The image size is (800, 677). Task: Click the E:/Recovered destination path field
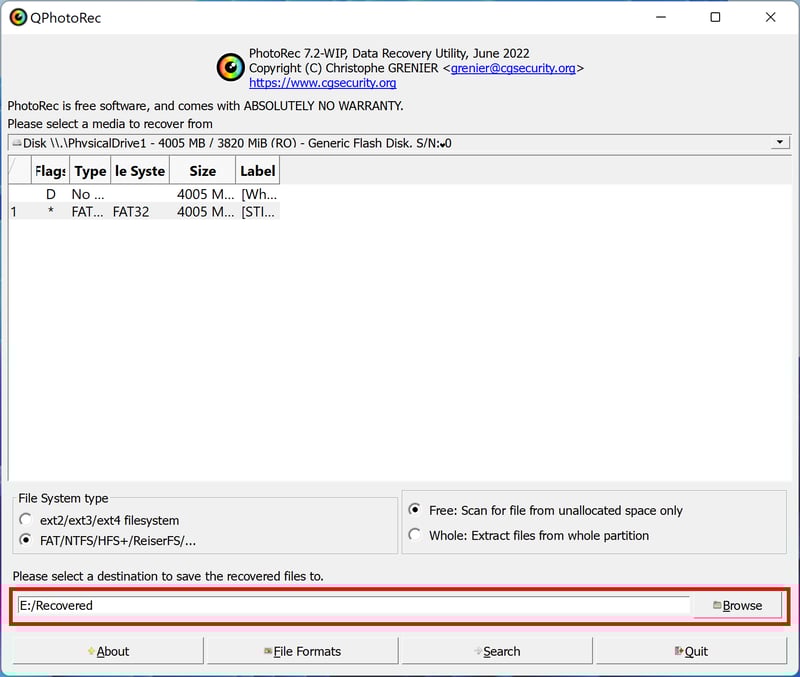[x=350, y=606]
